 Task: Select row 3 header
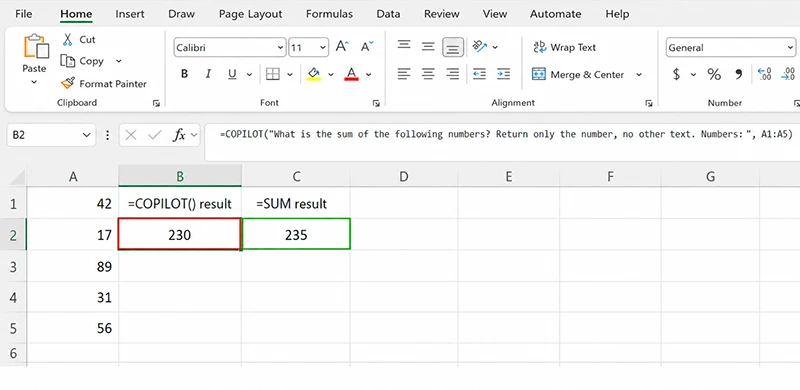click(x=13, y=266)
